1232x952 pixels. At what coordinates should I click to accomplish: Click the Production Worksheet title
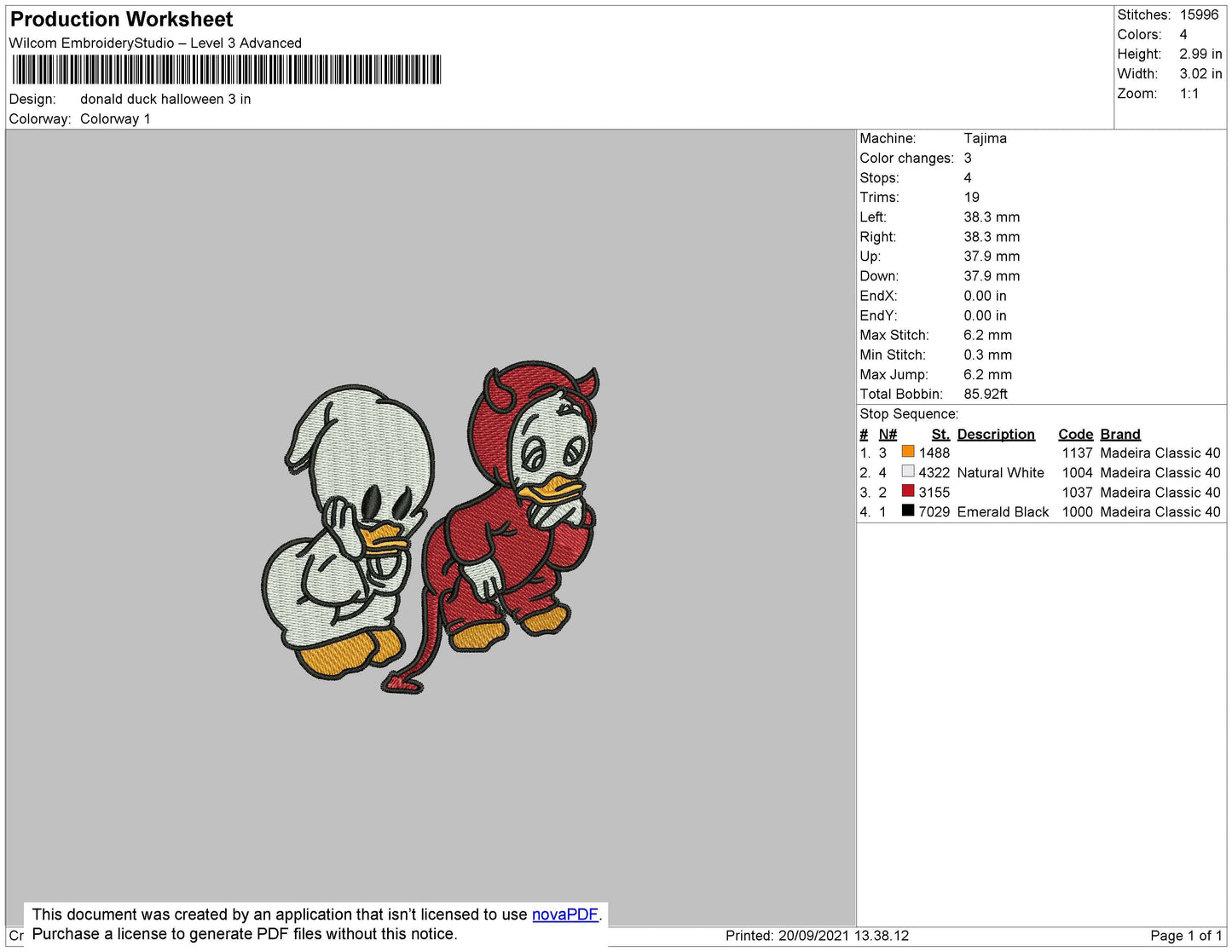click(x=121, y=20)
